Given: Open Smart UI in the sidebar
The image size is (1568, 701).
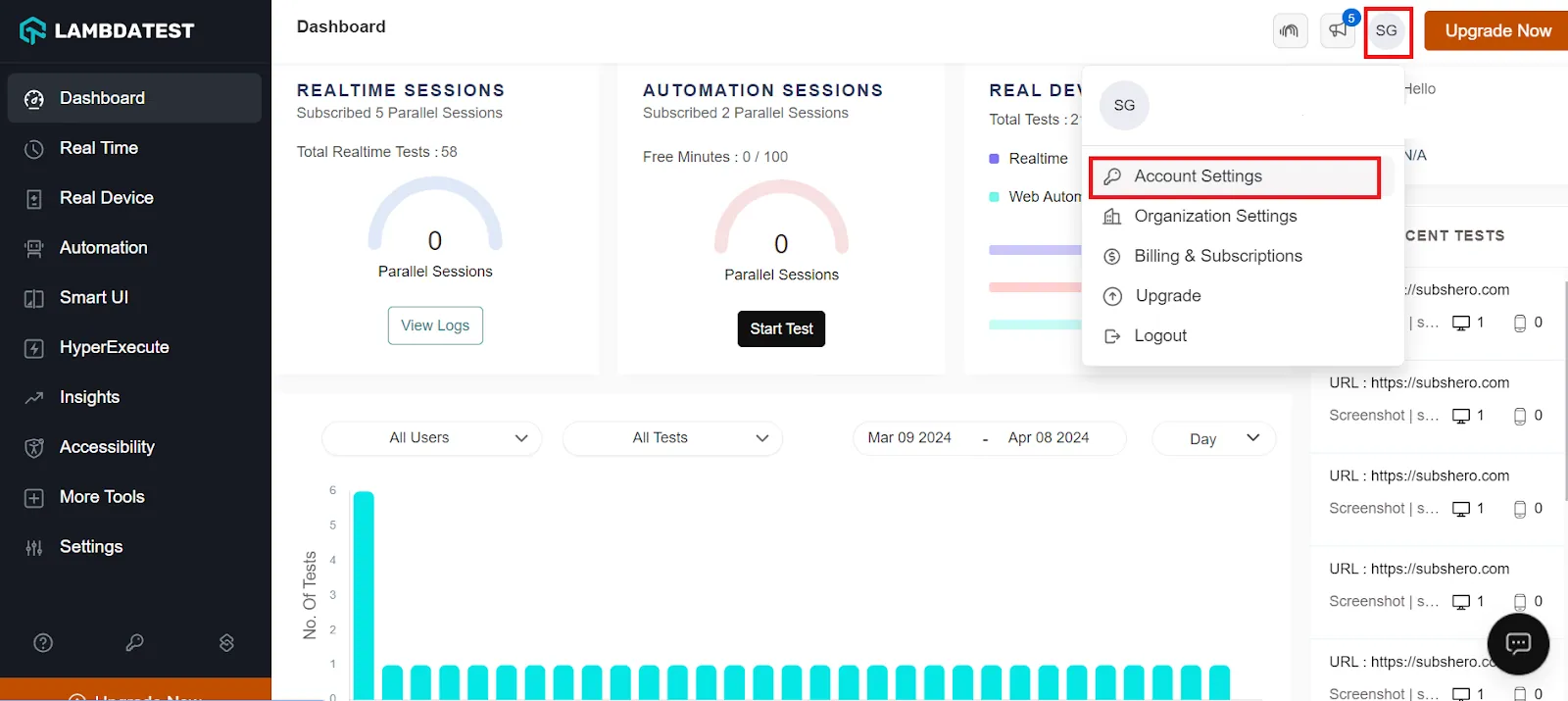Looking at the screenshot, I should pyautogui.click(x=134, y=298).
